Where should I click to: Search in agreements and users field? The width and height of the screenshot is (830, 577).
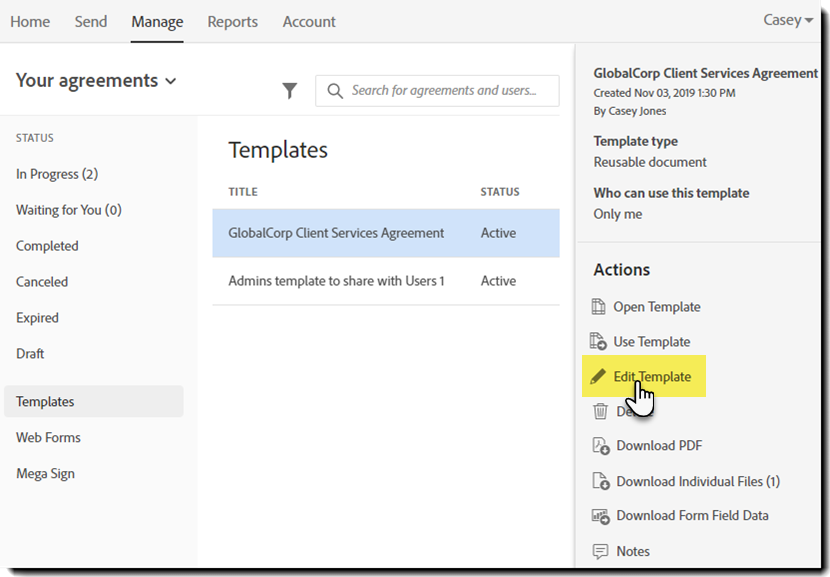tap(442, 91)
